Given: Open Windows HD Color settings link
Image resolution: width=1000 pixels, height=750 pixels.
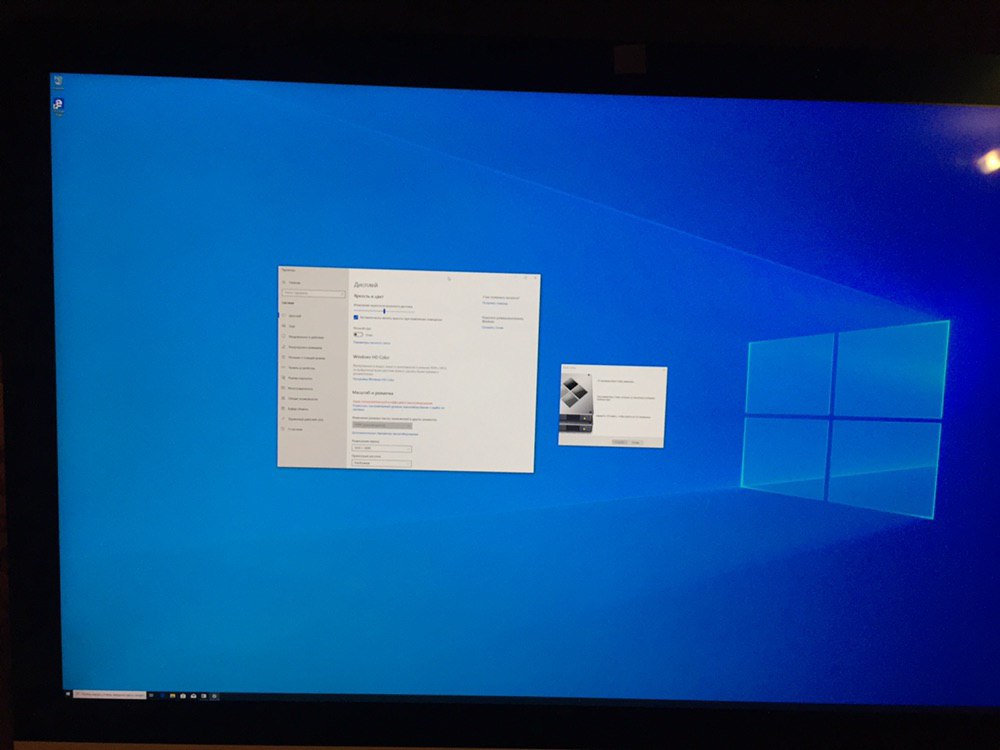Looking at the screenshot, I should click(x=373, y=379).
